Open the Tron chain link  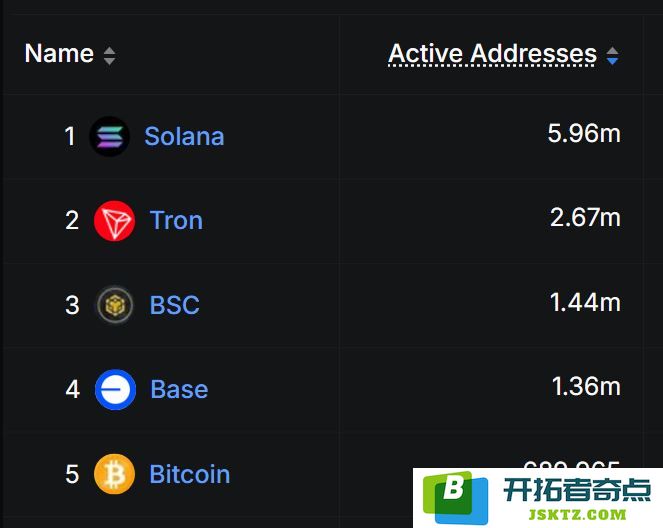click(x=176, y=221)
